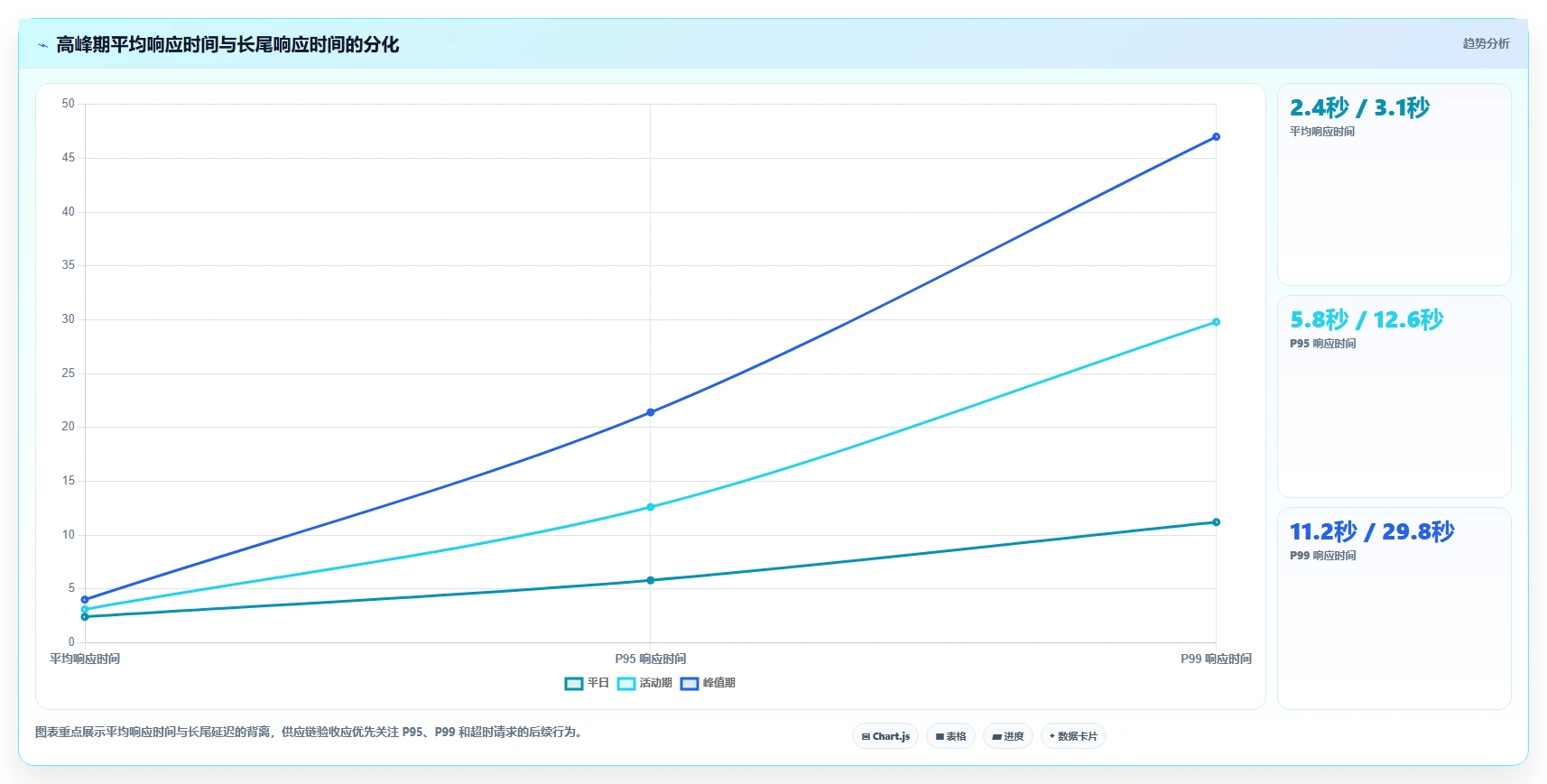
Task: Click the 2.4秒 / 3.1秒 card value
Action: 1359,108
